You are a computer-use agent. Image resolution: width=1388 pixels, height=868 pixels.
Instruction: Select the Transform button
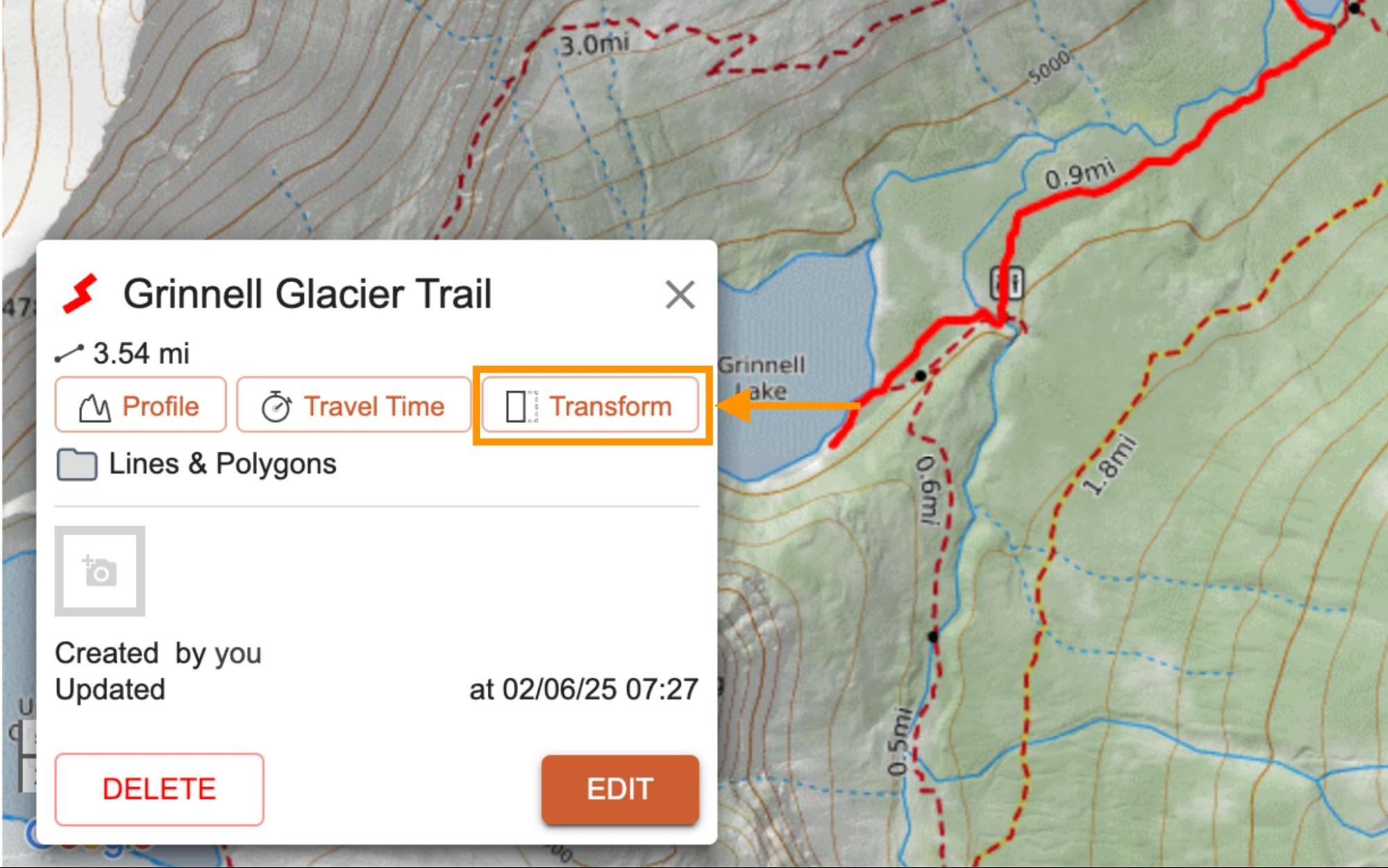[590, 406]
